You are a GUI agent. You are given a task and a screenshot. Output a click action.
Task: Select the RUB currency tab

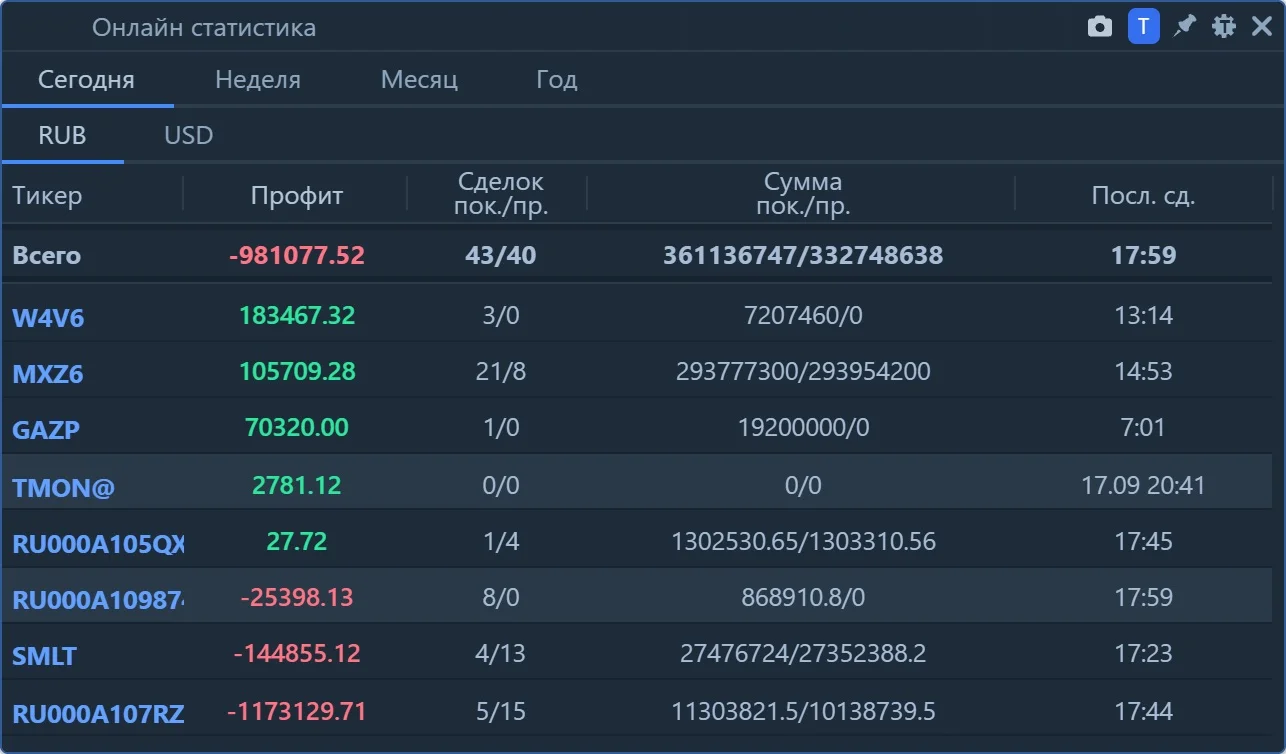[62, 135]
